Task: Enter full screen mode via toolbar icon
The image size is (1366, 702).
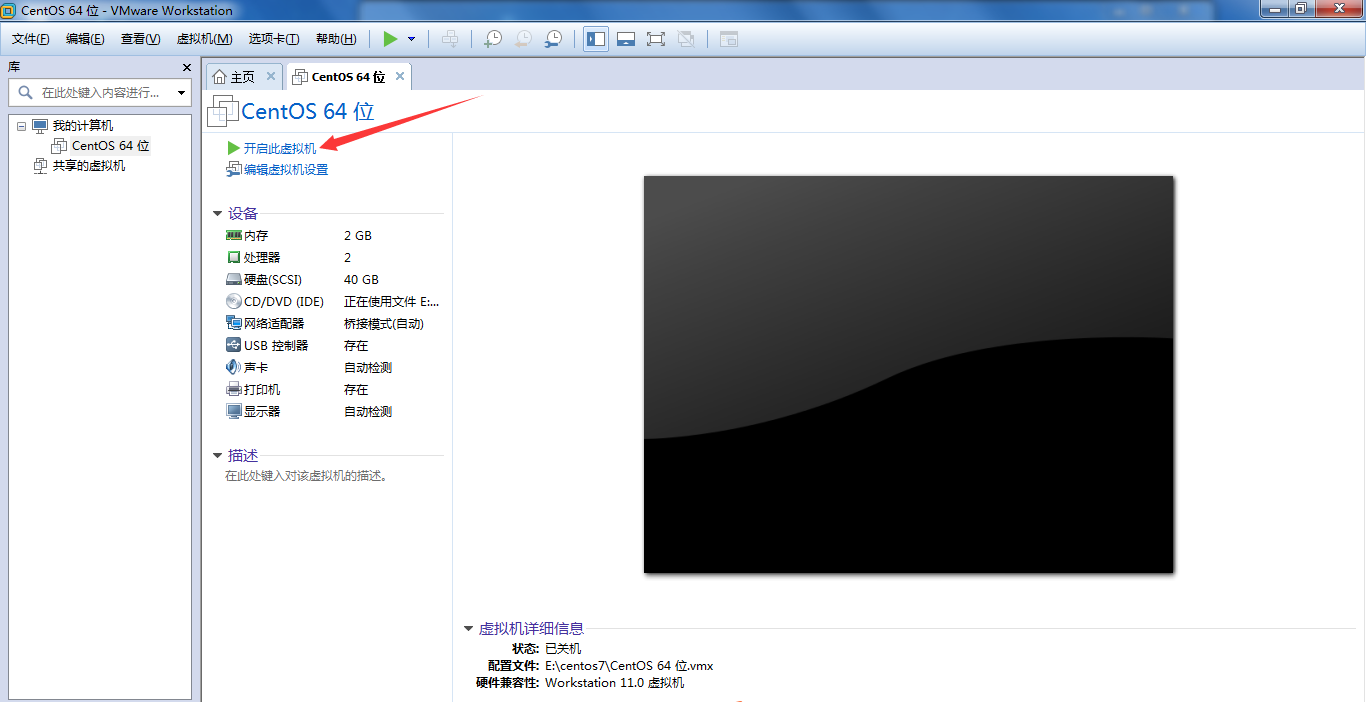Action: click(656, 39)
